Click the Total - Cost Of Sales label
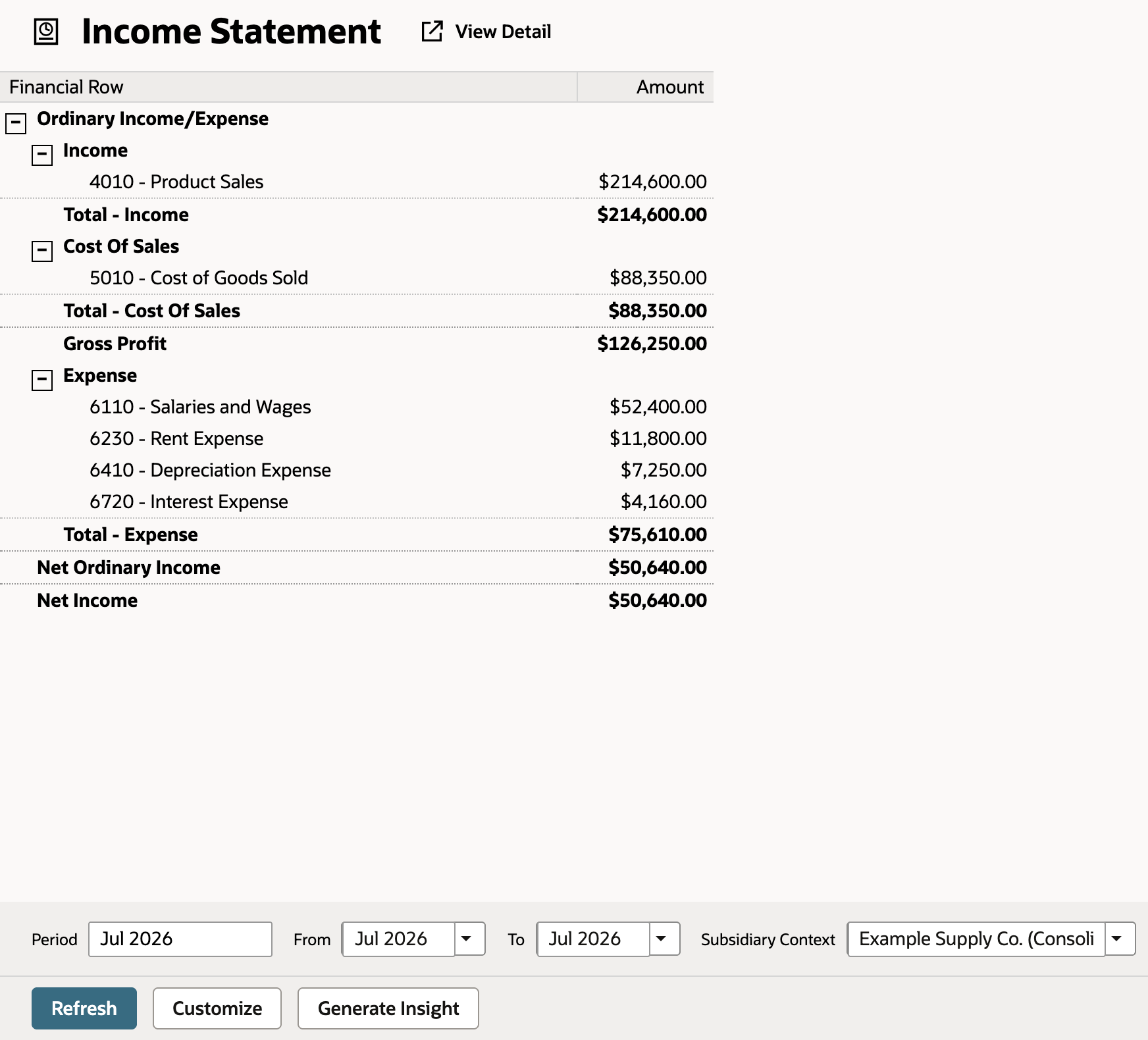 [151, 311]
